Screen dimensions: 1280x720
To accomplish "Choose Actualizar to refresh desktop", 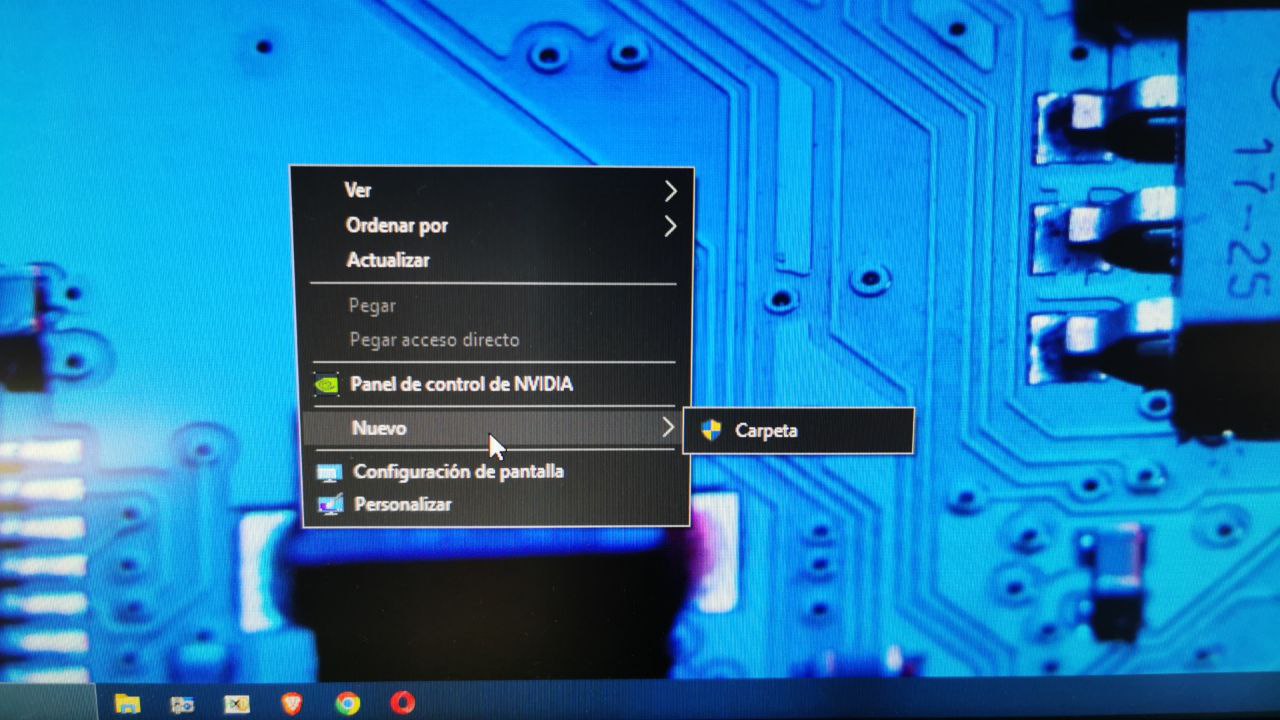I will click(494, 260).
